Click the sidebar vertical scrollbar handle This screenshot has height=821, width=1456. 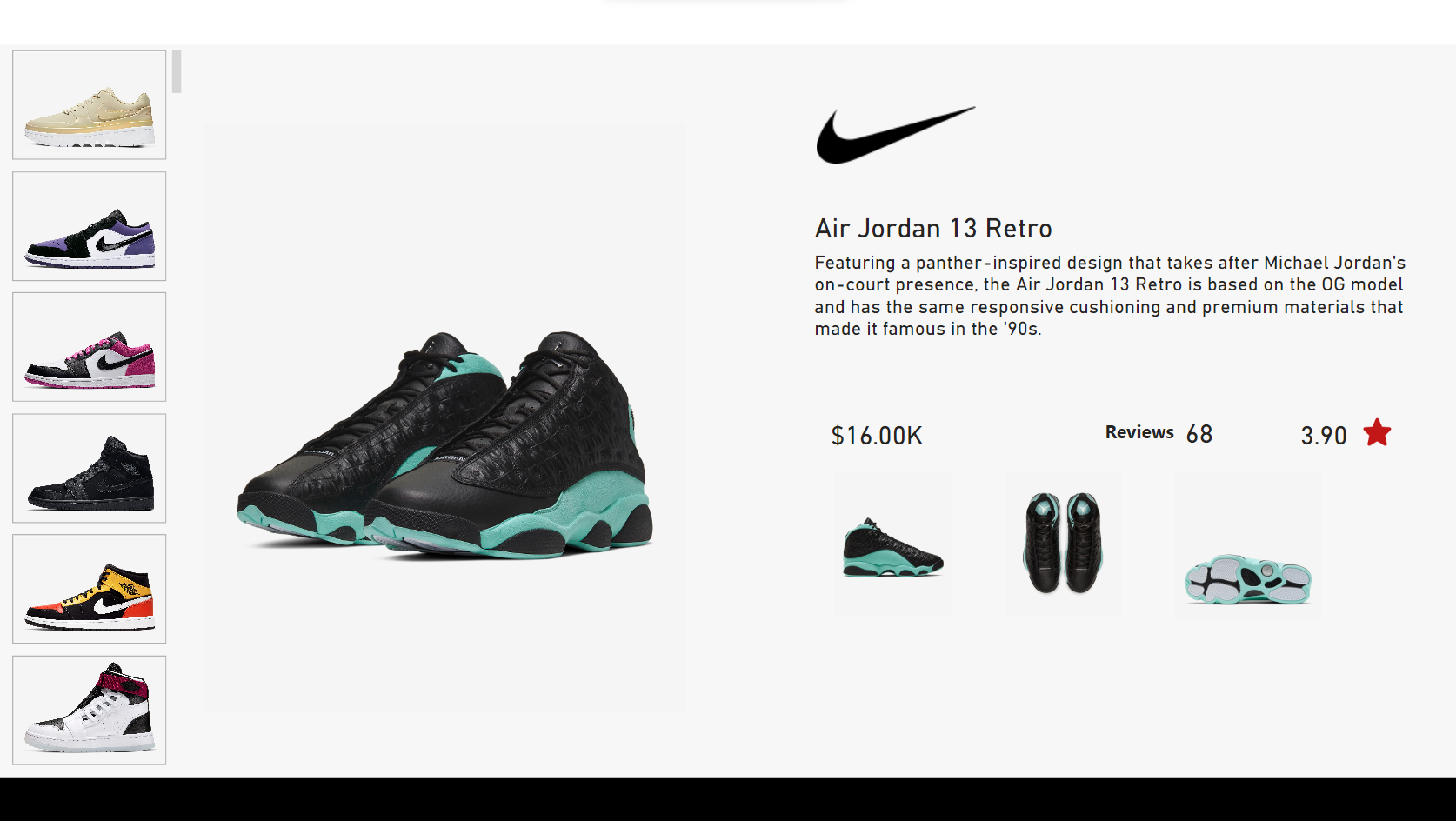(177, 71)
